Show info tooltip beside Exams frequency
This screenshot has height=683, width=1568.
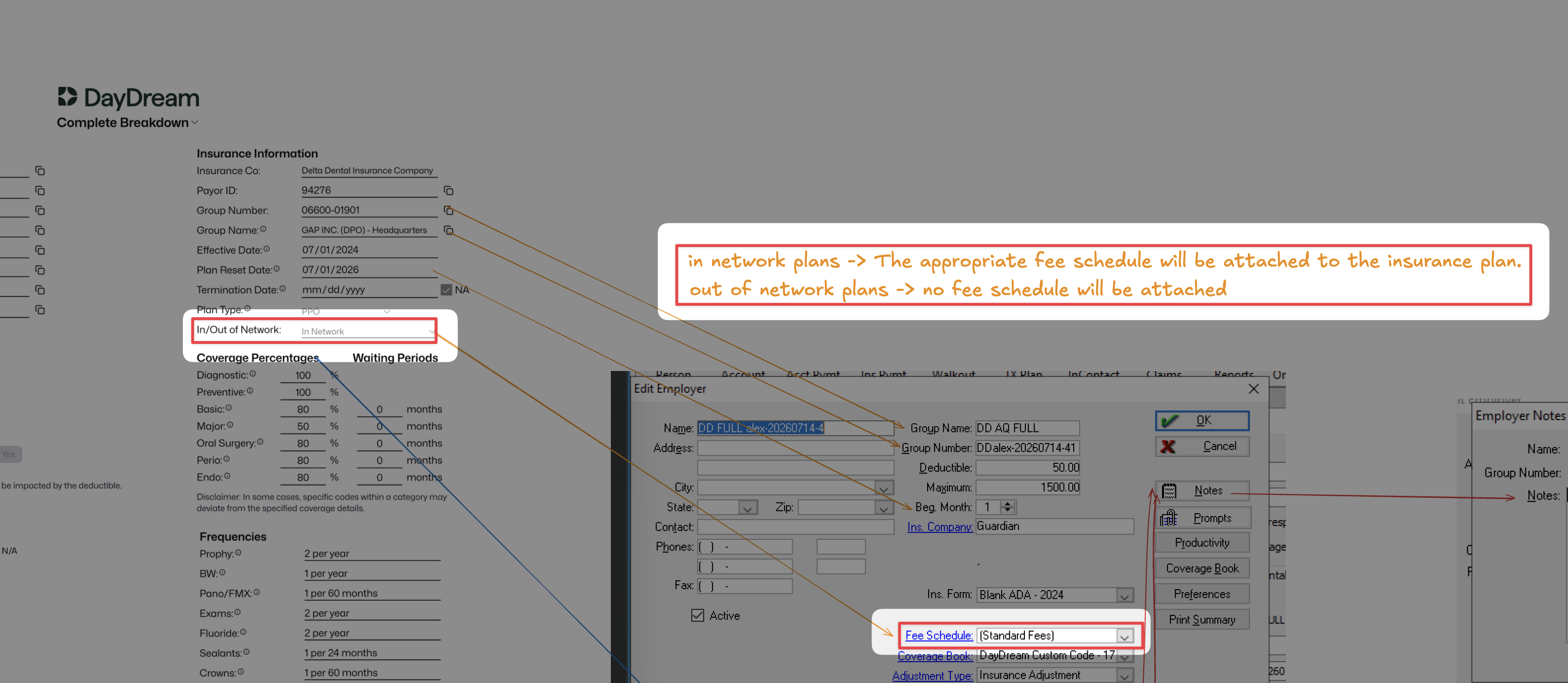pyautogui.click(x=237, y=612)
